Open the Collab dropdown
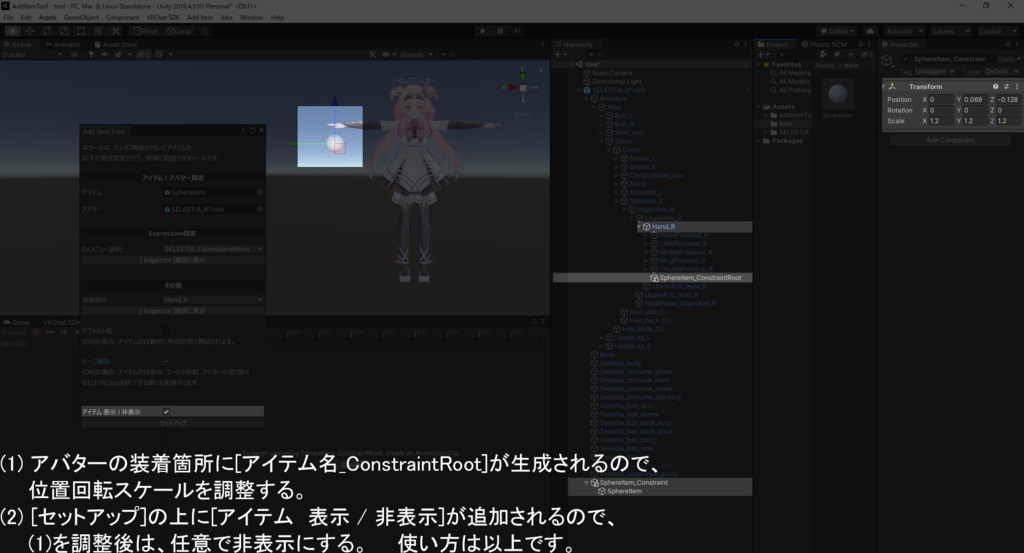This screenshot has width=1024, height=553. [838, 31]
